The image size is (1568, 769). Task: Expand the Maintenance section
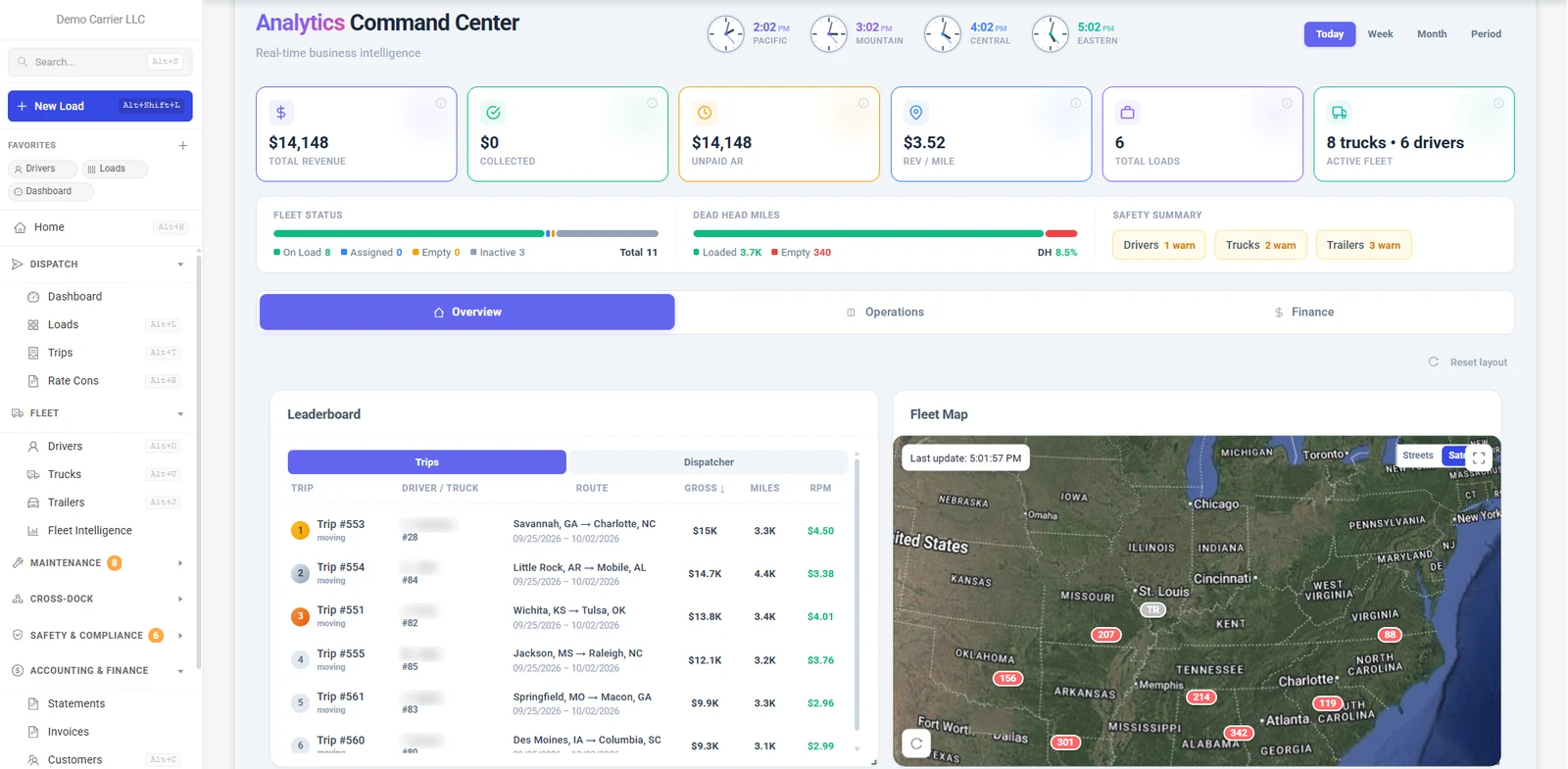tap(98, 563)
